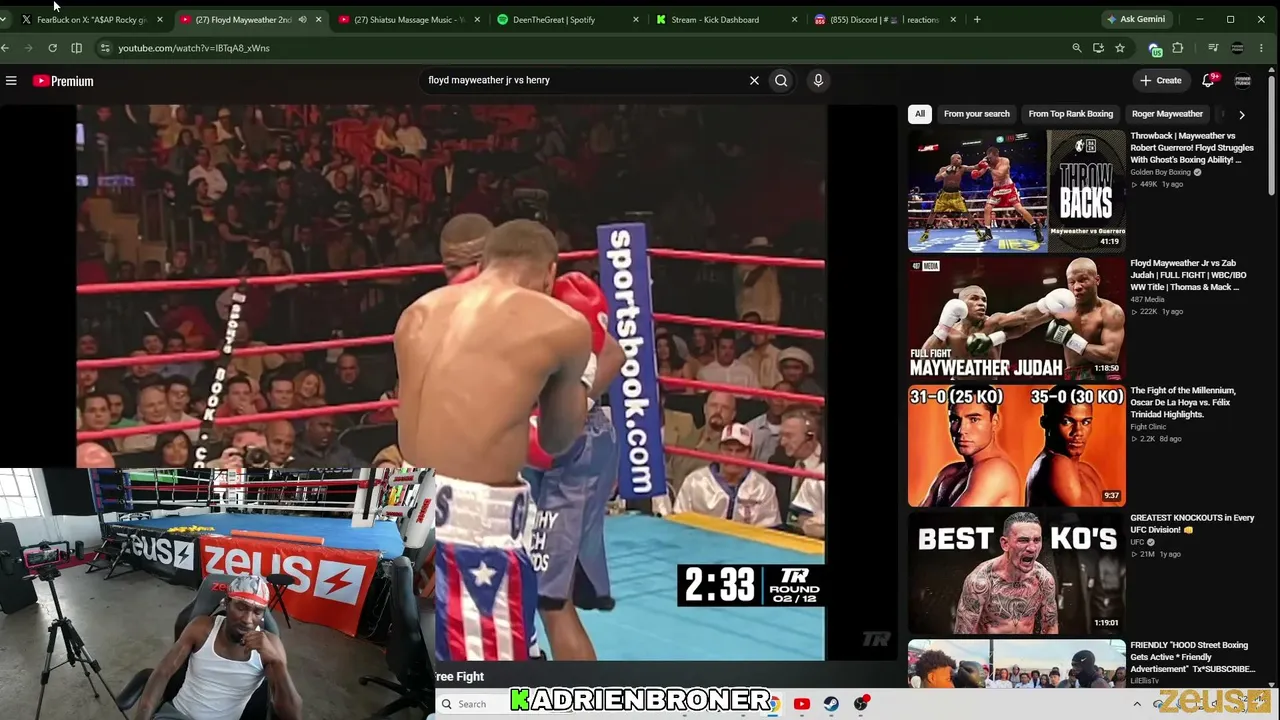The height and width of the screenshot is (720, 1280).
Task: Open Mayweather Jr vs Zab Judah video title
Action: (x=1188, y=275)
